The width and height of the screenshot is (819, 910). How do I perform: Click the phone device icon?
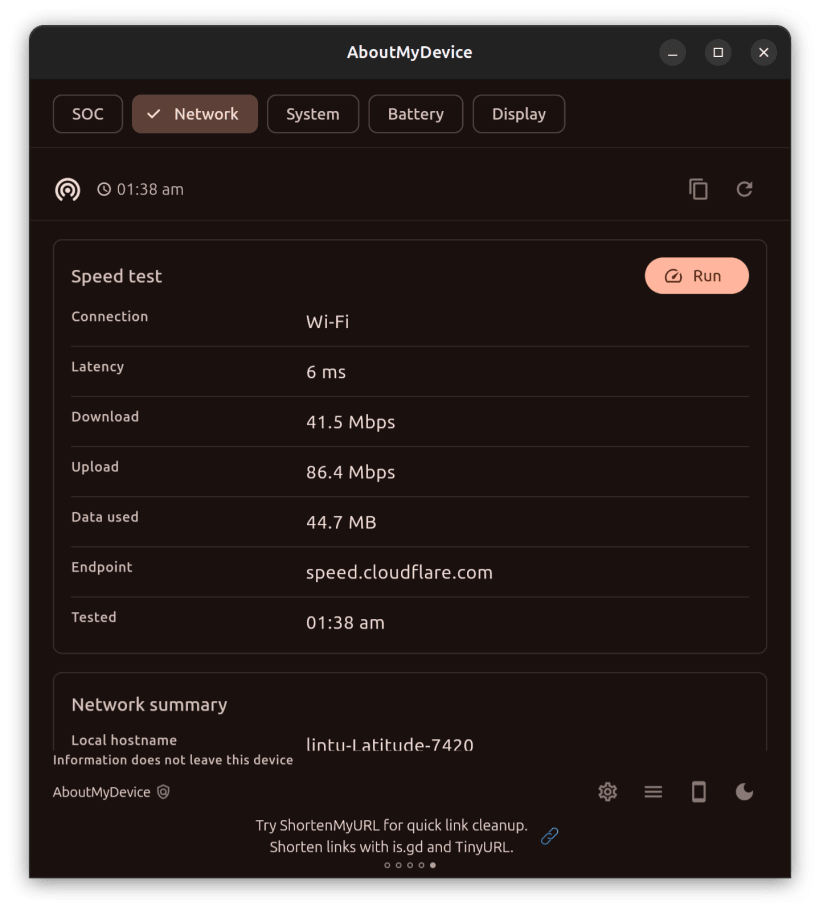coord(699,792)
